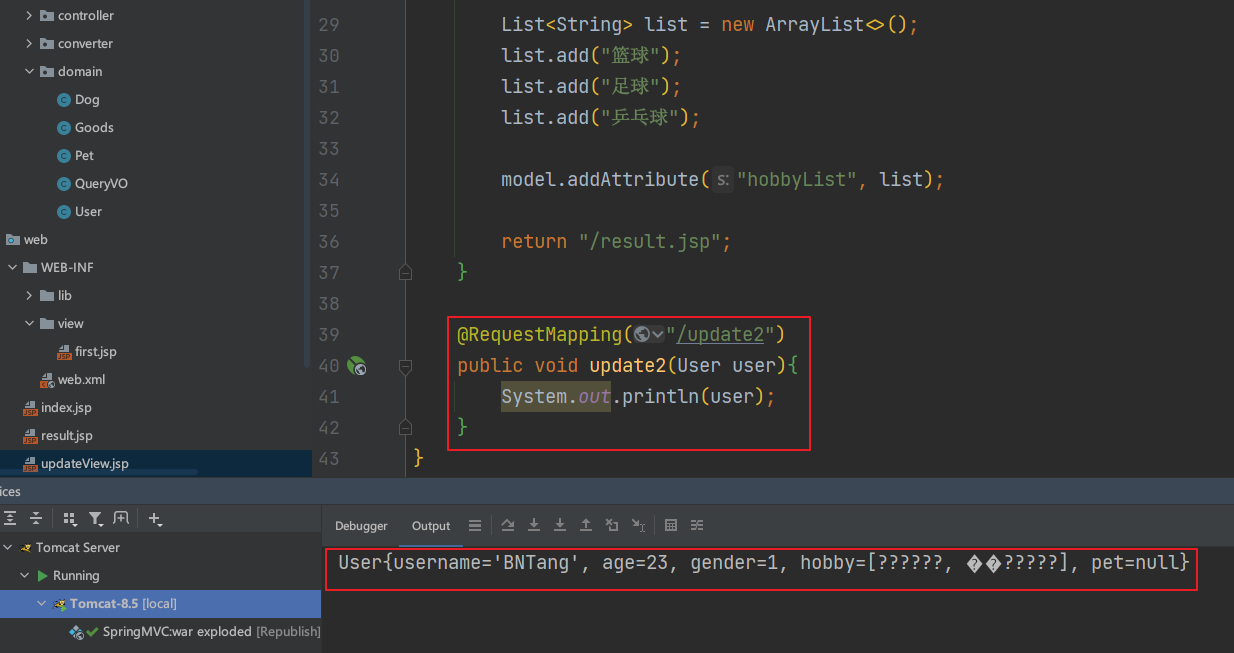Toggle code fold marker at line 40
The height and width of the screenshot is (653, 1234).
point(405,366)
